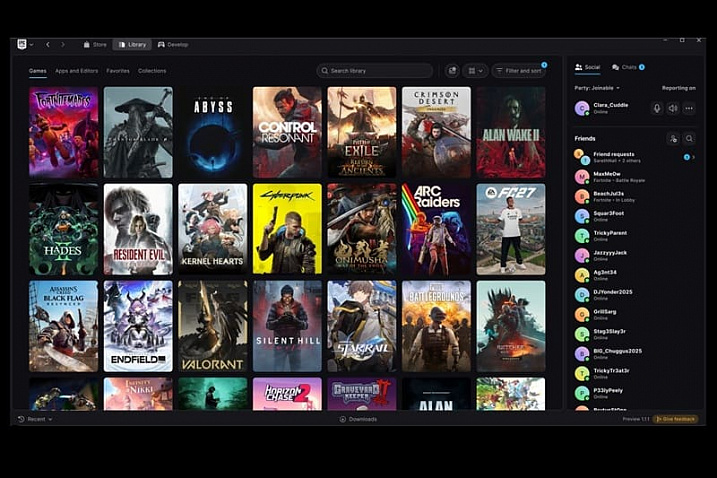Open the Favorites tab
This screenshot has height=478, width=717.
pos(118,71)
